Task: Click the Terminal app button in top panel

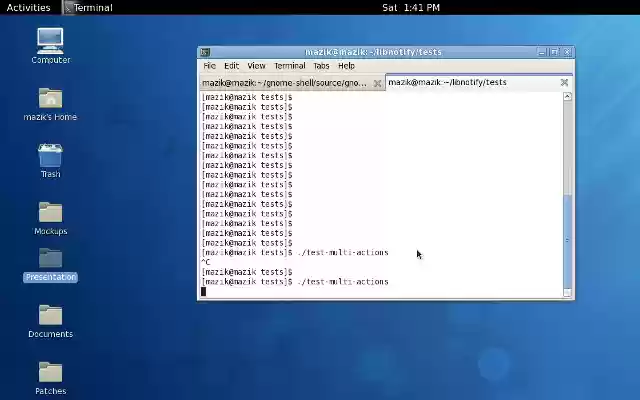Action: point(89,7)
